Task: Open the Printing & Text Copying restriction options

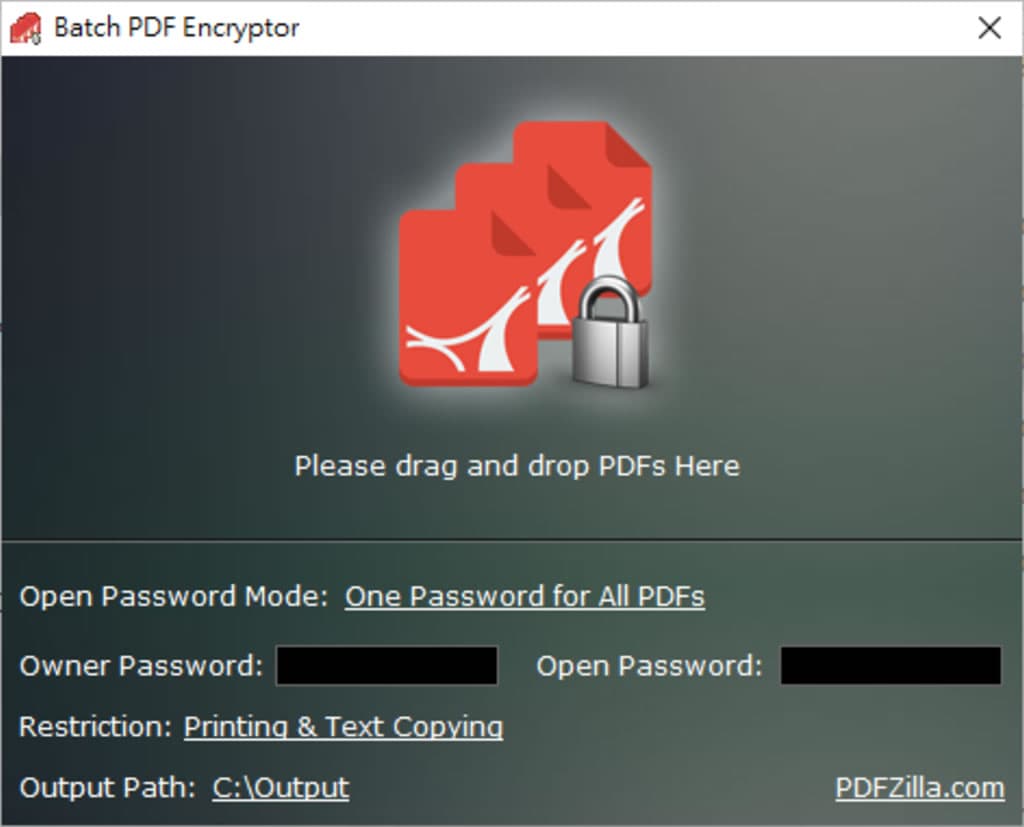Action: click(x=343, y=727)
